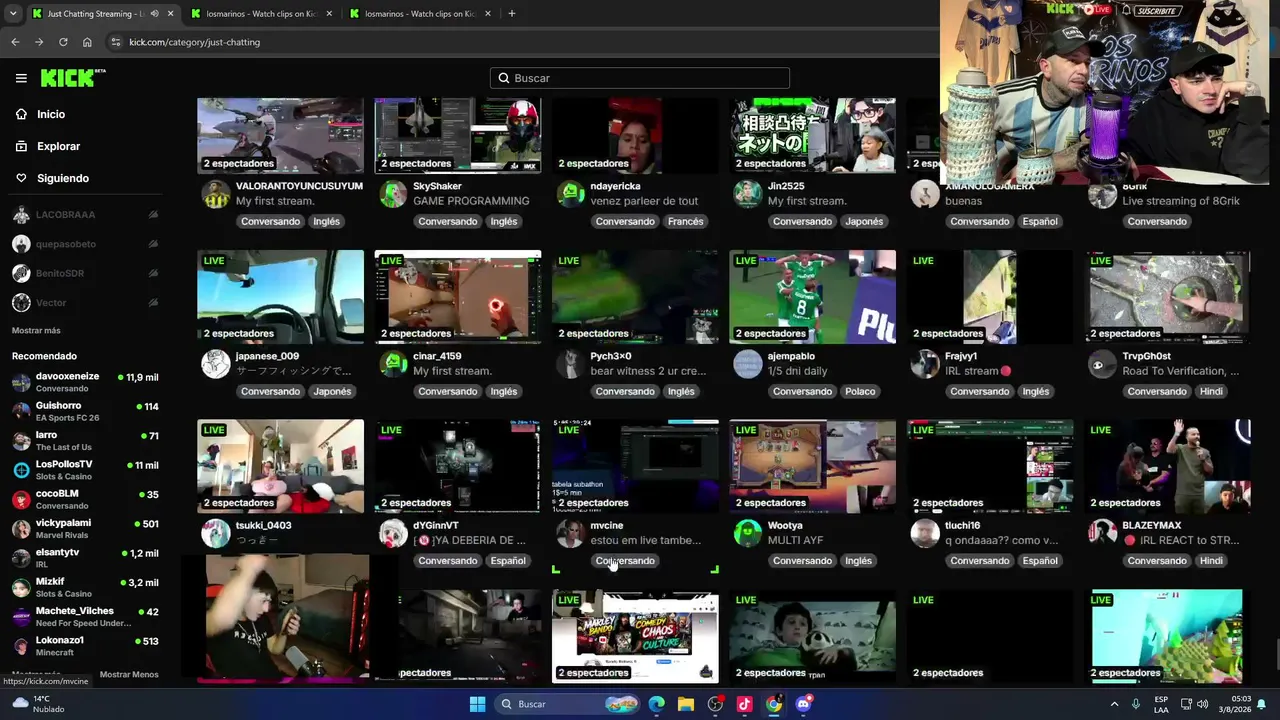Switch to OBS Studio in the taskbar
The width and height of the screenshot is (1280, 720).
click(715, 704)
